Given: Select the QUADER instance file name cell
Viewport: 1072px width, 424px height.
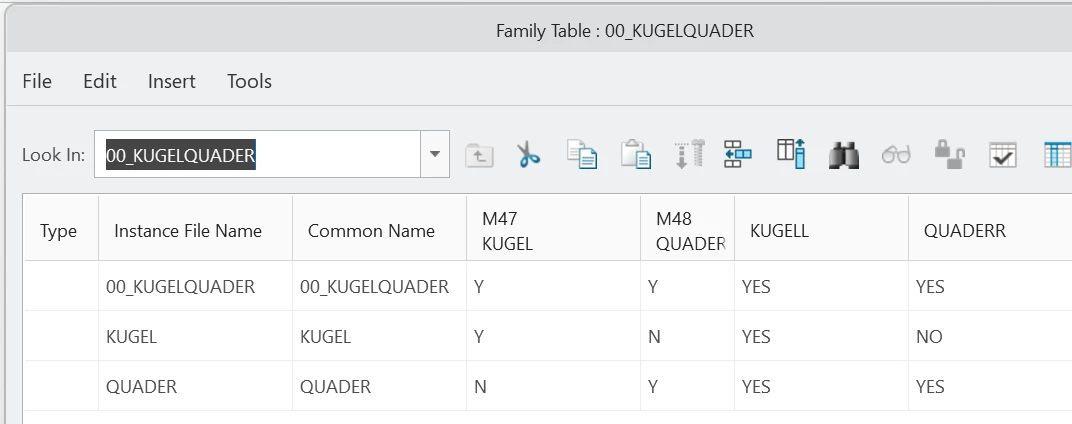Looking at the screenshot, I should (196, 386).
